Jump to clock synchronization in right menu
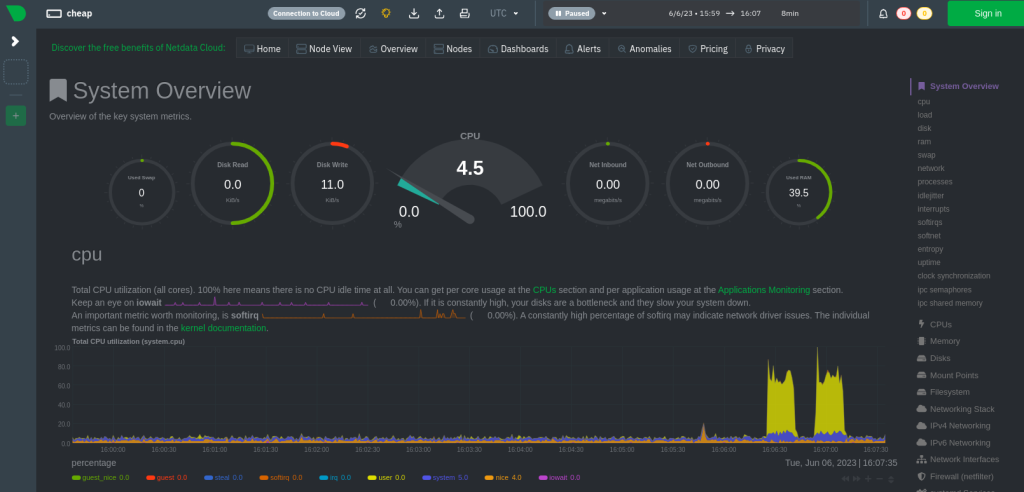The height and width of the screenshot is (492, 1024). click(x=954, y=276)
